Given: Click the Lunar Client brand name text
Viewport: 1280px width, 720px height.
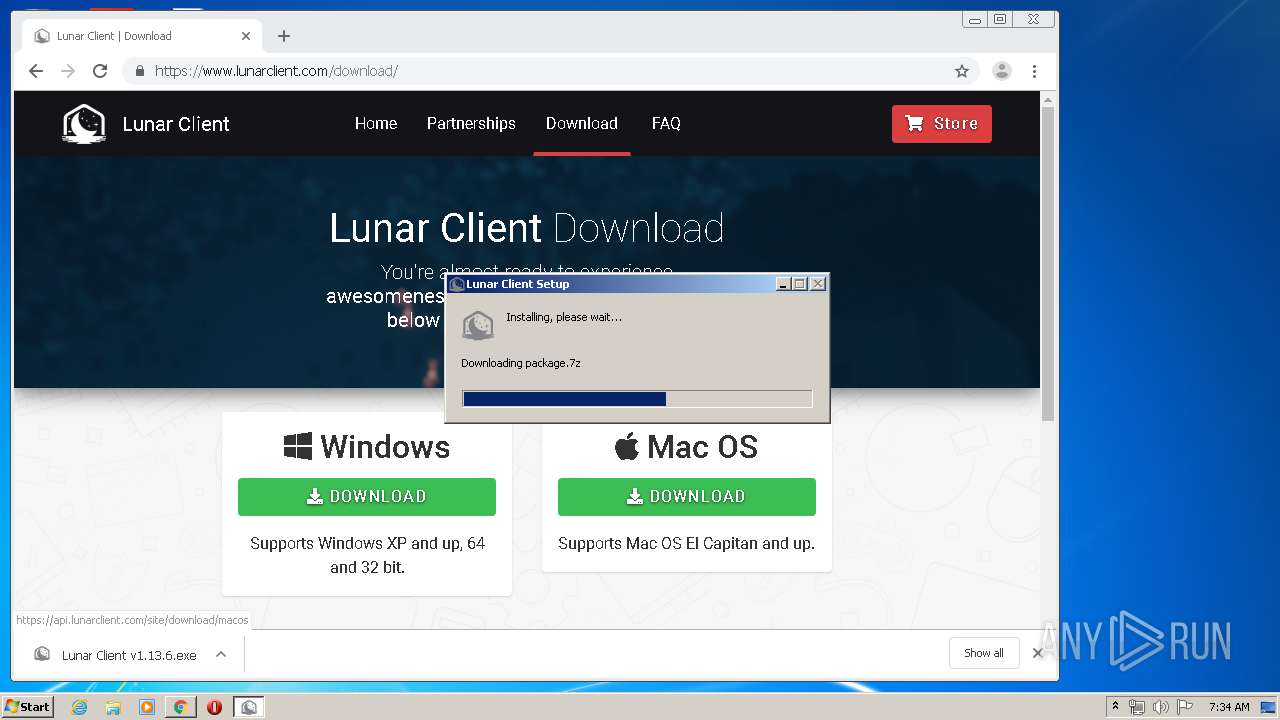Looking at the screenshot, I should 176,124.
